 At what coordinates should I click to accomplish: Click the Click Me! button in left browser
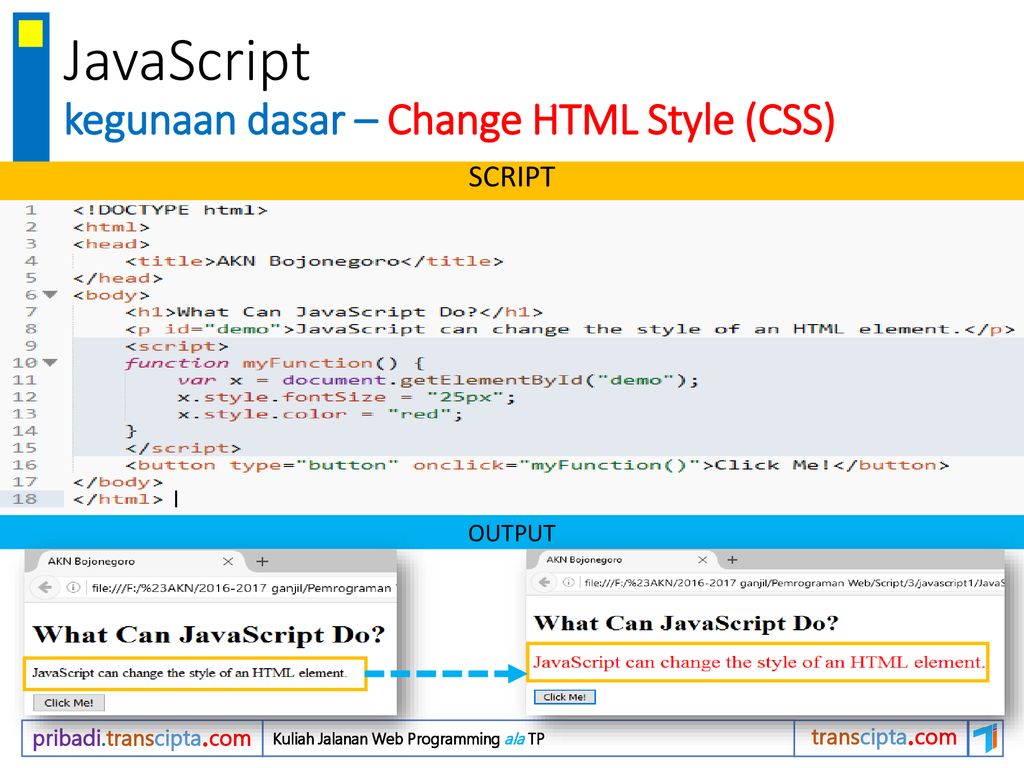coord(69,703)
